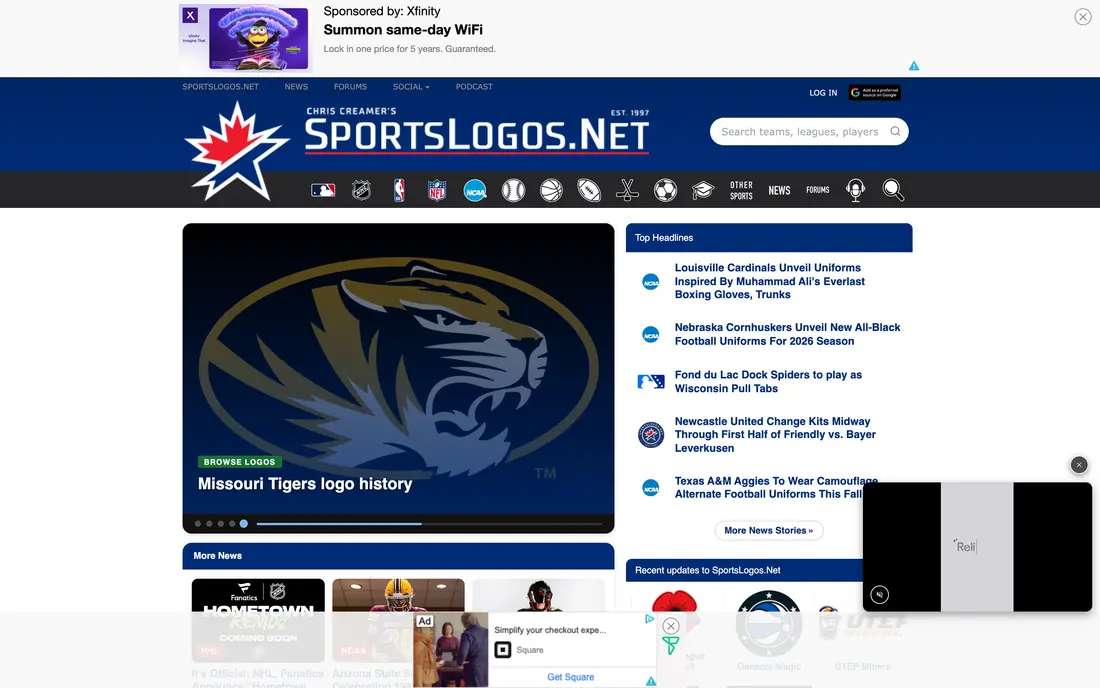Screen dimensions: 1100x688
Task: Open SPORTSLOGOS.NET top menu link
Action: pos(220,87)
